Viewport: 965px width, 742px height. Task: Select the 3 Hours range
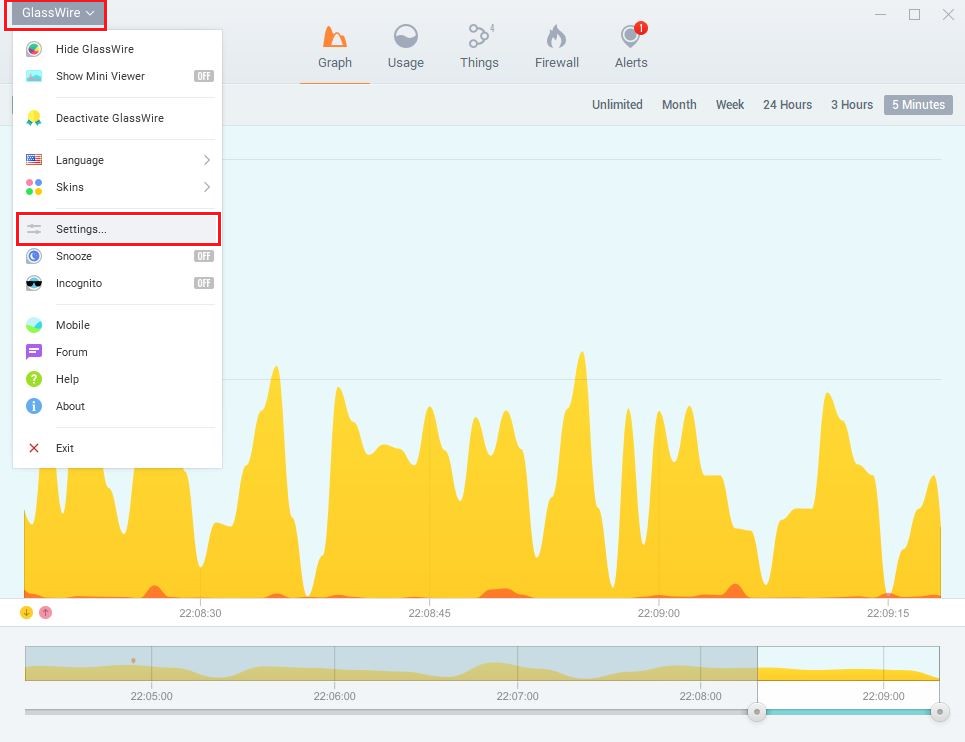coord(852,105)
